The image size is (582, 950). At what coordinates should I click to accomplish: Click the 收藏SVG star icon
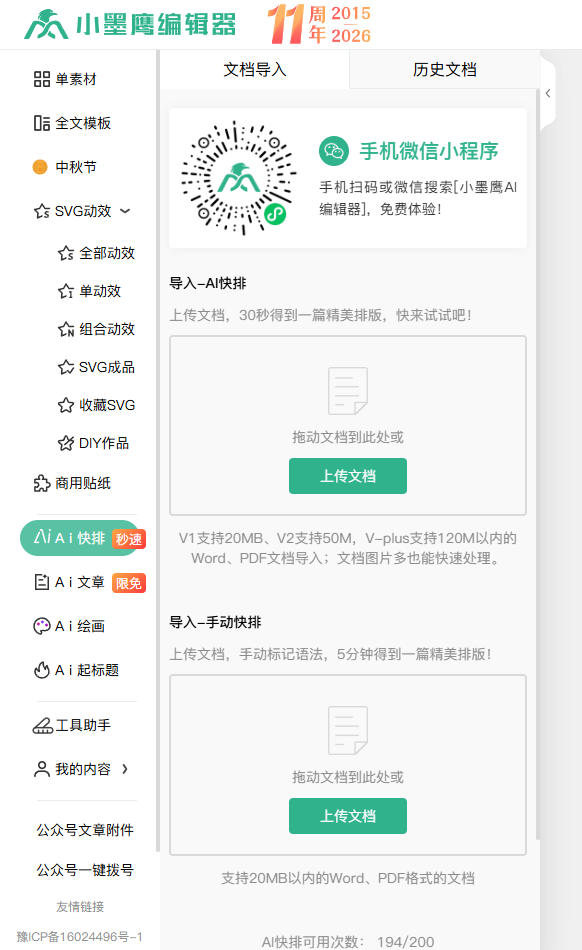tap(66, 405)
